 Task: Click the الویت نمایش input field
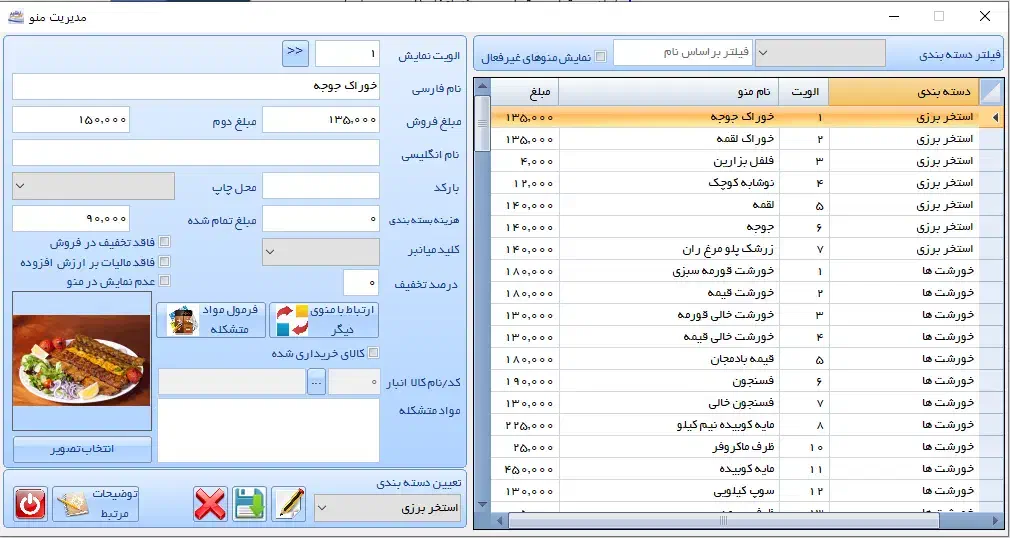coord(347,54)
